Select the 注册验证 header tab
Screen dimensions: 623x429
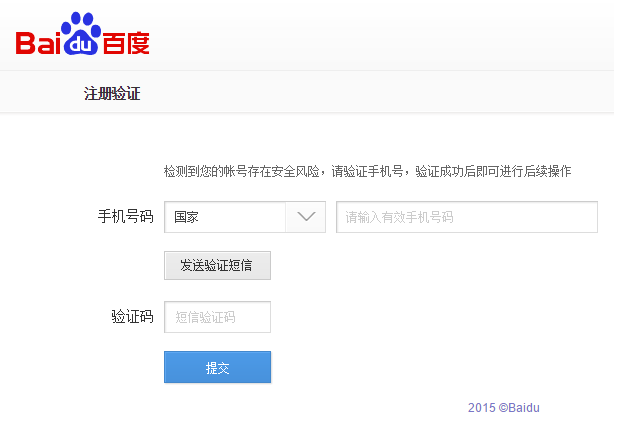112,94
